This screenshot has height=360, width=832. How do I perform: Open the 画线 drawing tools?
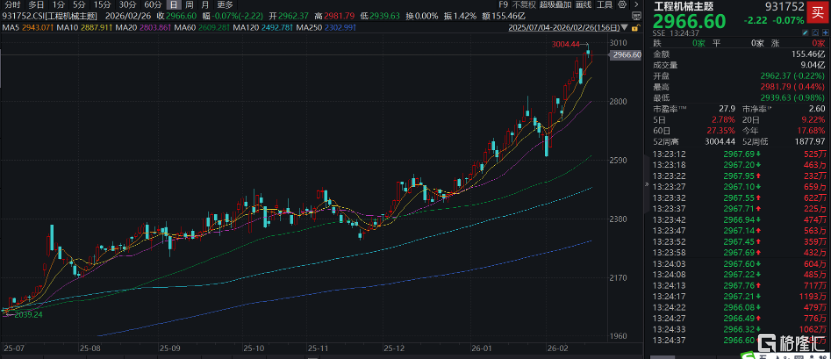(584, 4)
